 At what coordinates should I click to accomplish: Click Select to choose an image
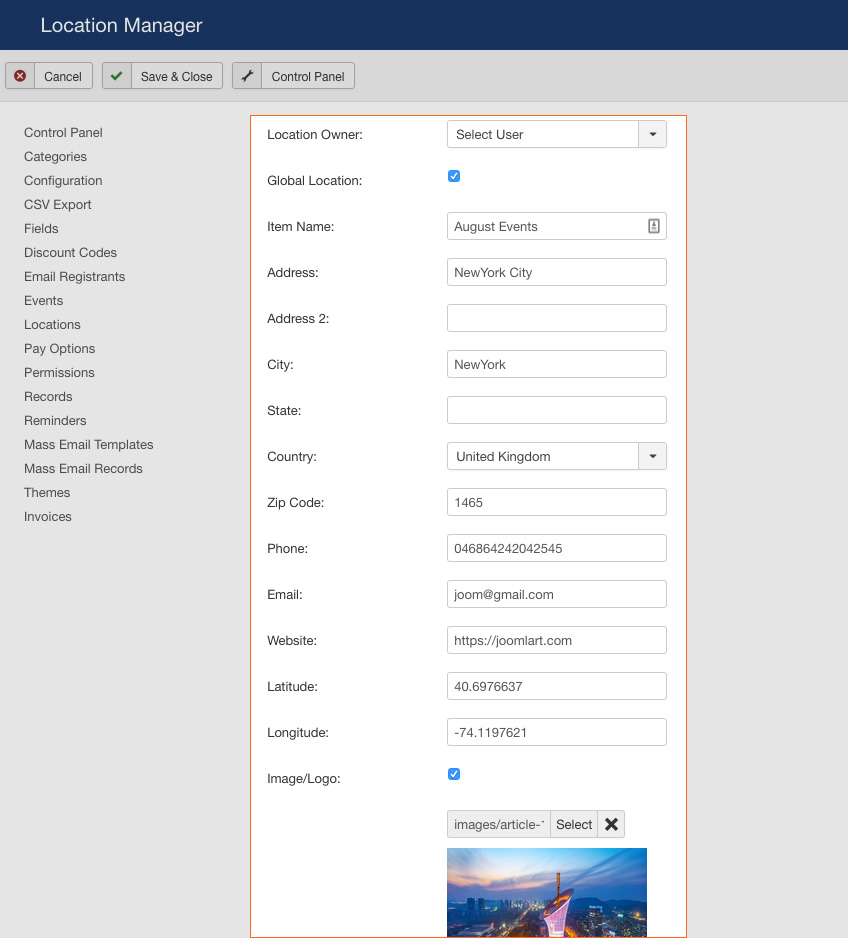tap(574, 824)
